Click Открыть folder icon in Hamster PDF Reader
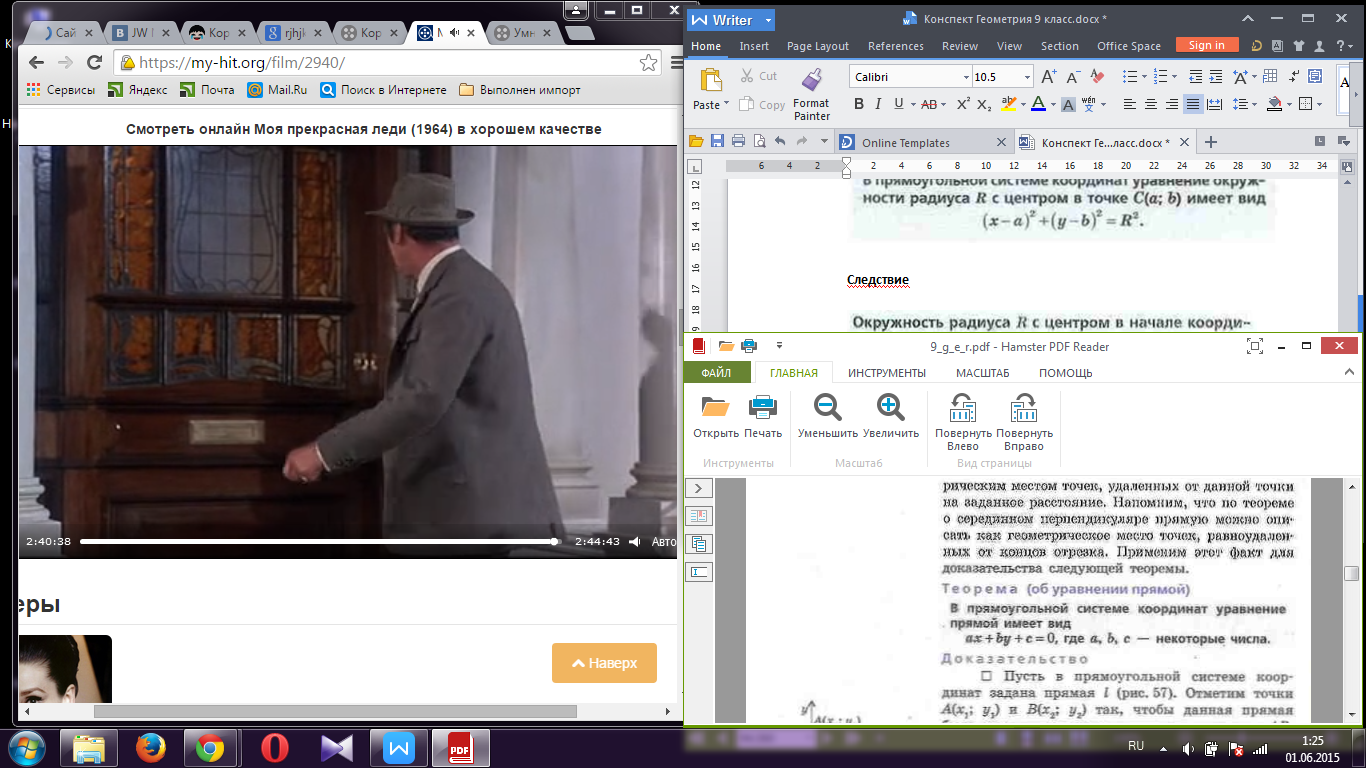The height and width of the screenshot is (768, 1366). click(715, 407)
